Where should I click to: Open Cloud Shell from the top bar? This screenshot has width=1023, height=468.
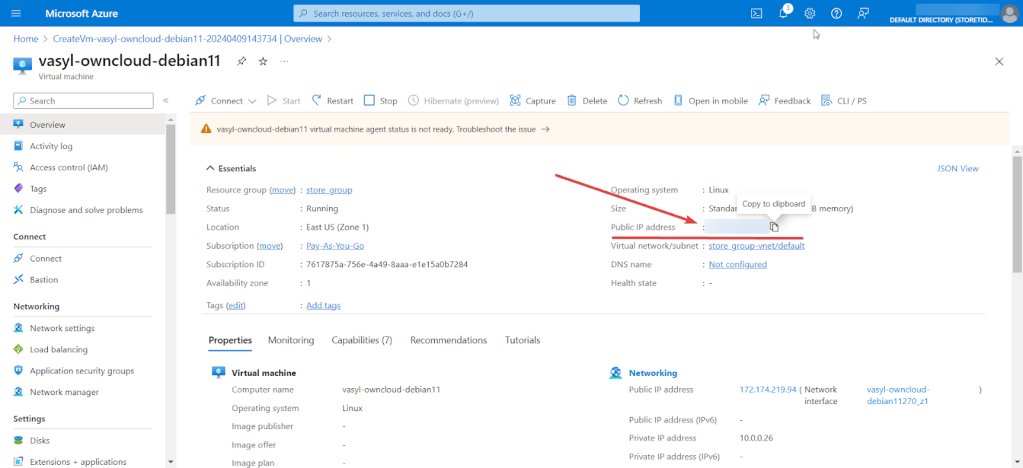[757, 13]
